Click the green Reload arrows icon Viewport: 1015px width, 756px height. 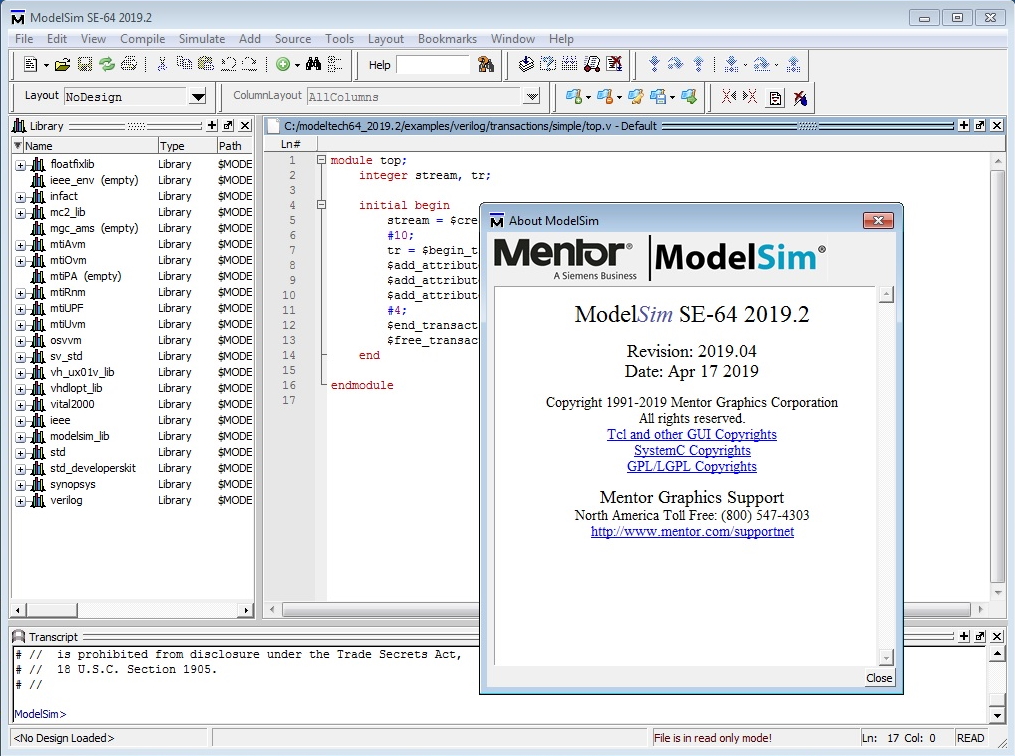[x=106, y=64]
